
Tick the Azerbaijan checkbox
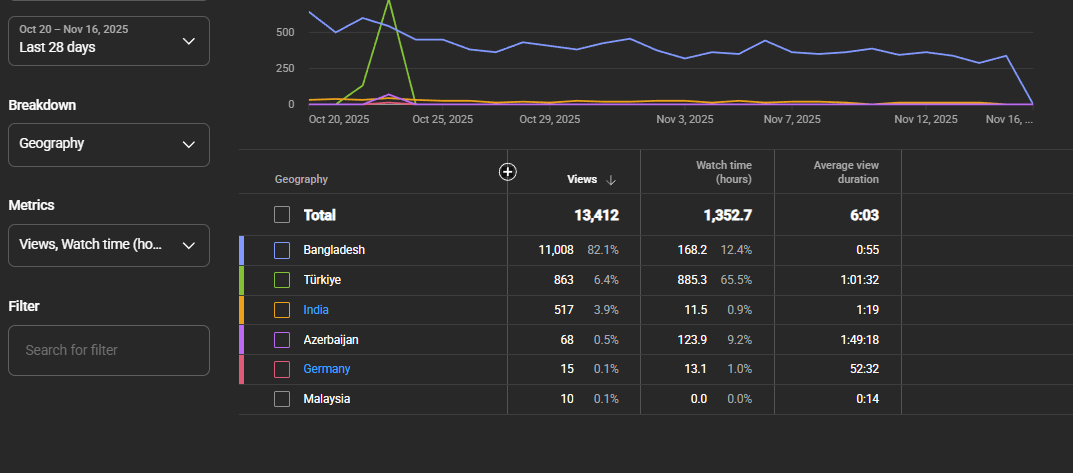click(282, 340)
